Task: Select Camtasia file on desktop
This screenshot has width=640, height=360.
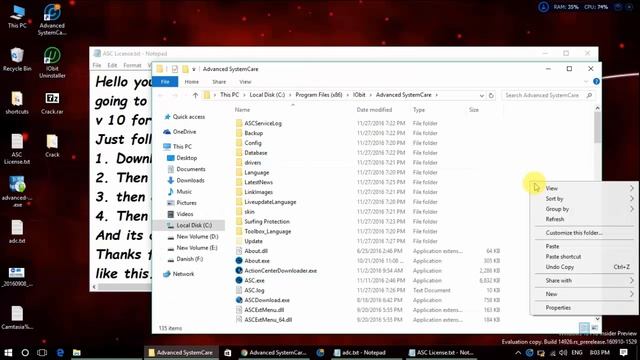Action: coord(17,318)
